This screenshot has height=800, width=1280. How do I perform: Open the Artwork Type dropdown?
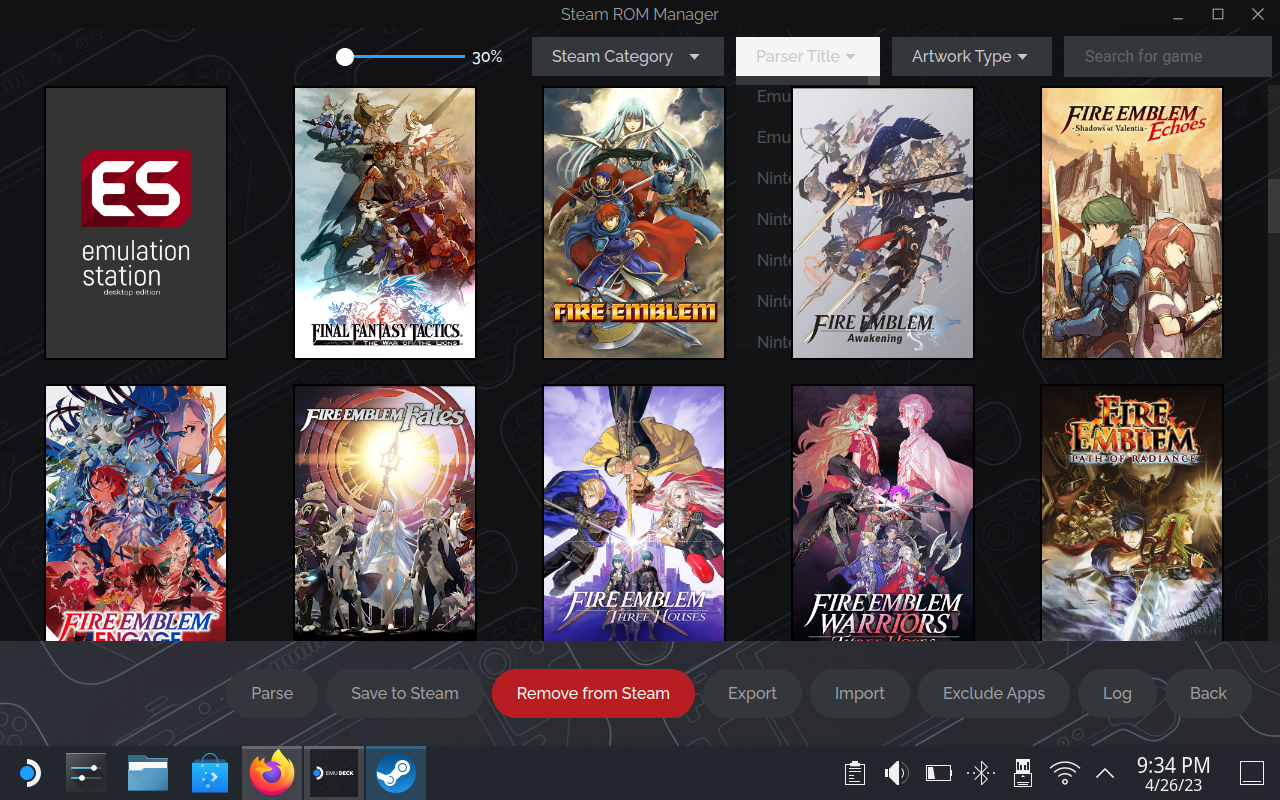971,56
